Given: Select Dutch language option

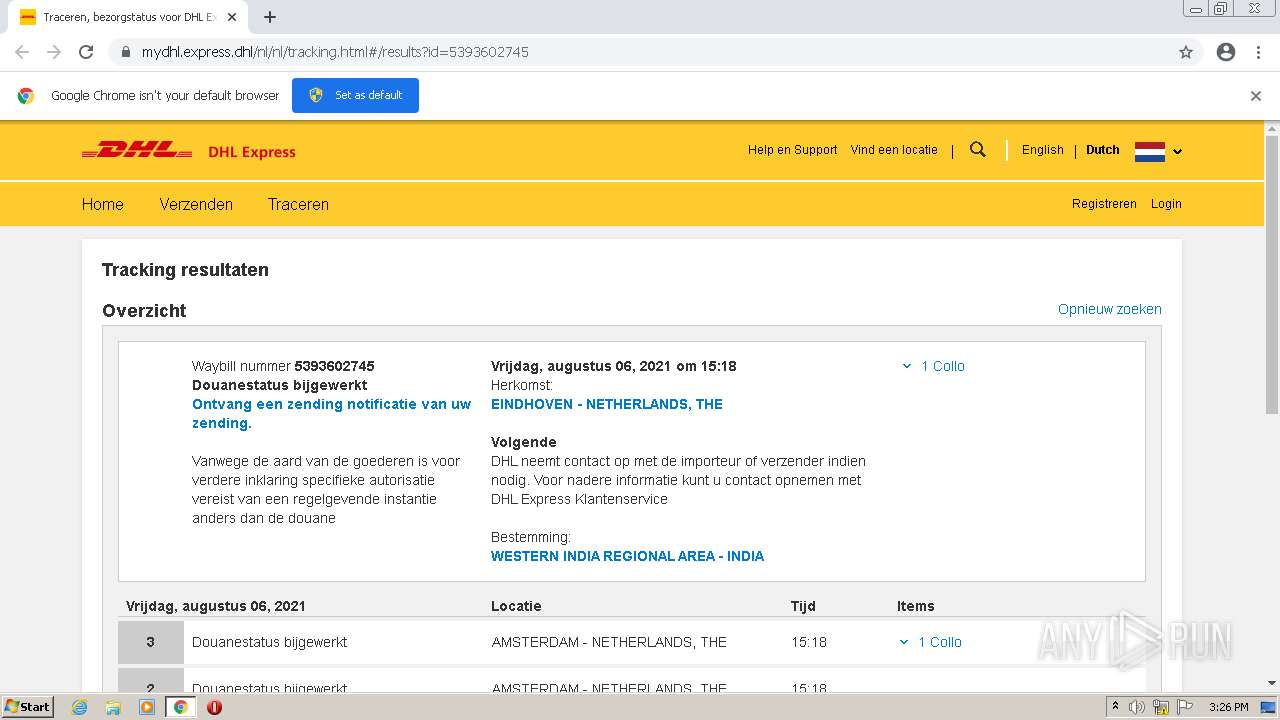Looking at the screenshot, I should 1103,150.
